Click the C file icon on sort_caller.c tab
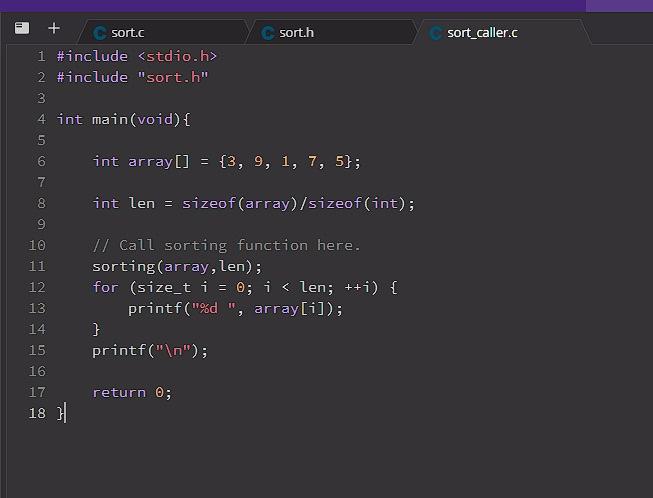 click(436, 33)
